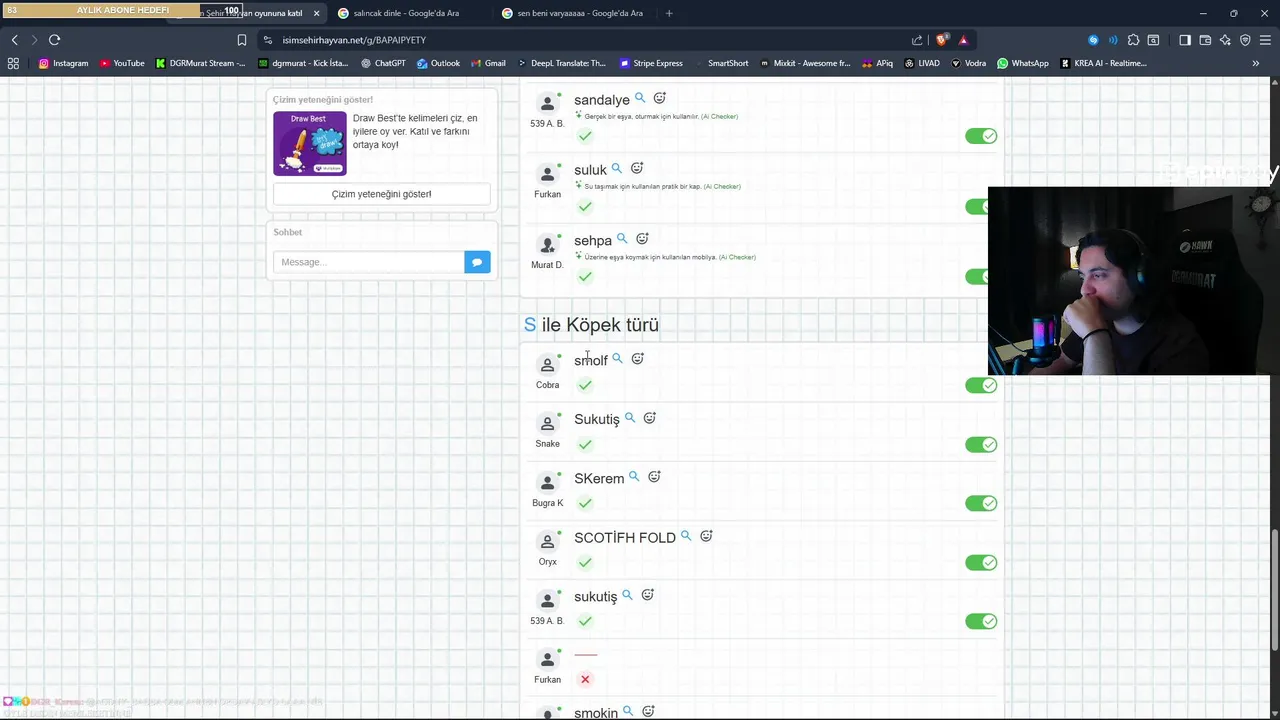Click the page vertical scrollbar thumb
This screenshot has width=1280, height=720.
point(1274,590)
